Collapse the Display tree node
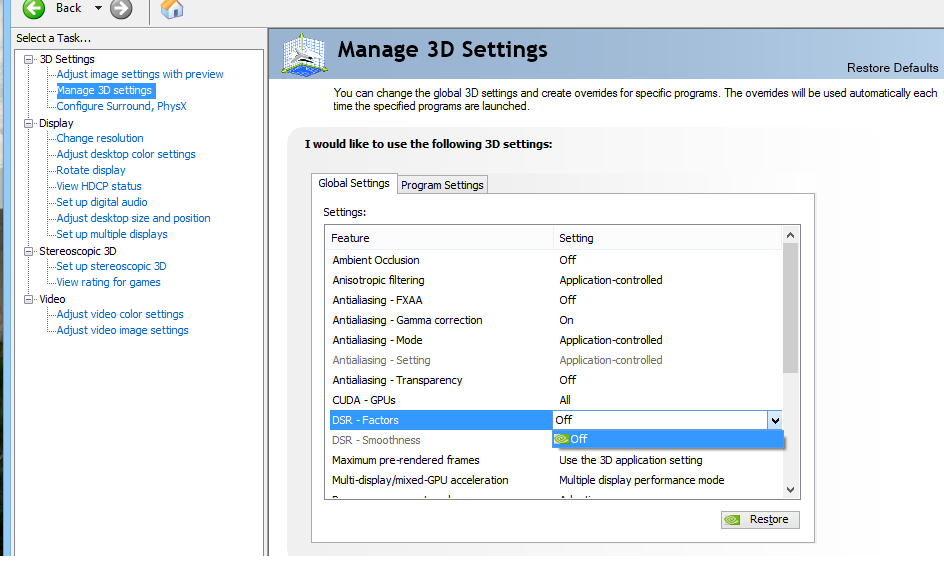Screen dimensions: 944x576 point(28,123)
